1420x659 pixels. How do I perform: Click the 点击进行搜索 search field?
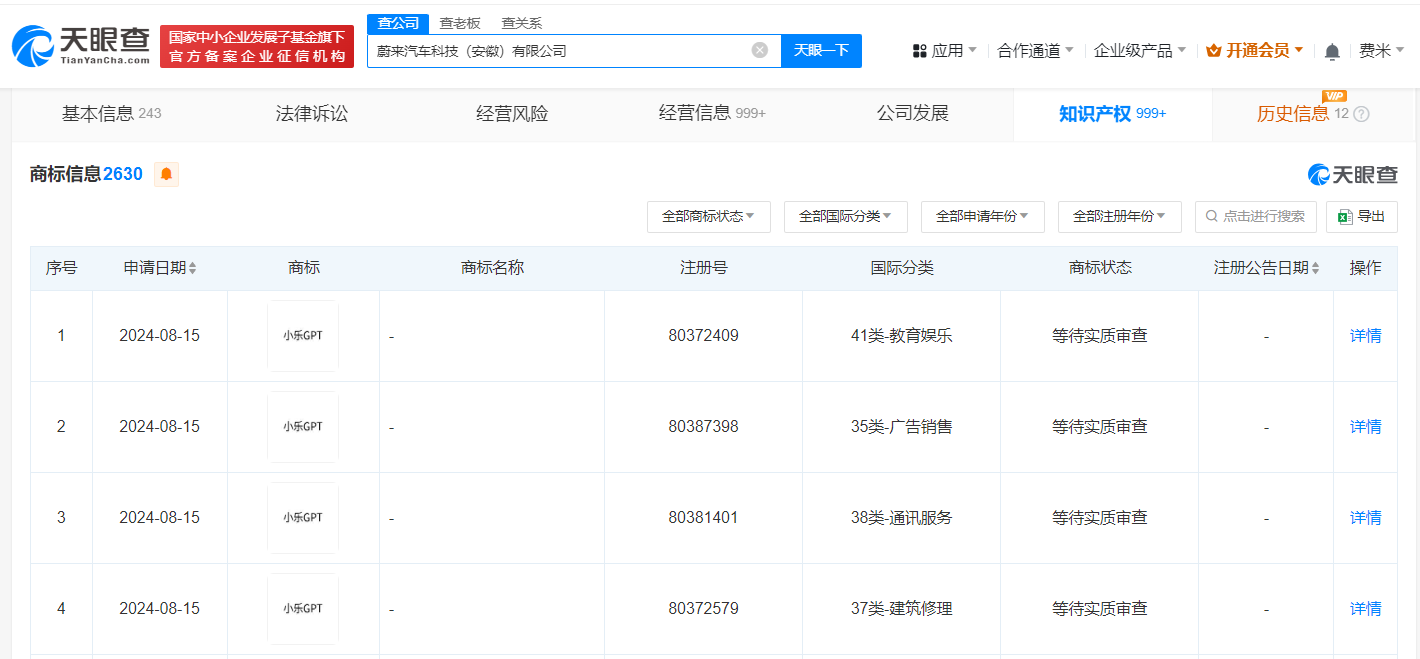coord(1256,216)
